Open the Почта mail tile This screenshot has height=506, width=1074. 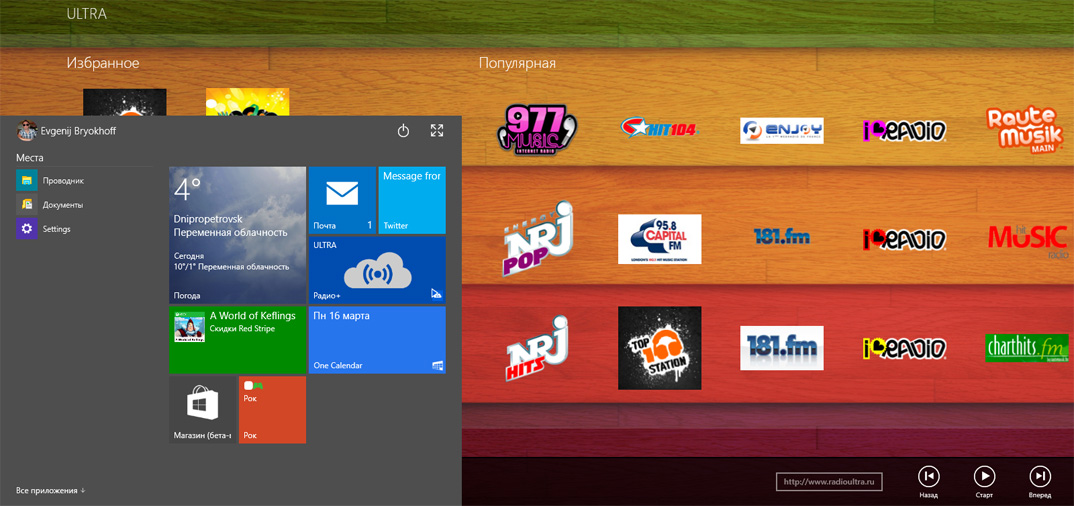[342, 200]
